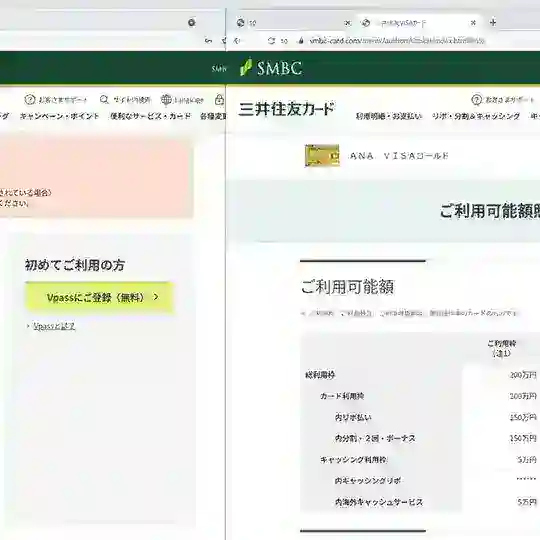Open the 便利なサービス・カード menu in the left window
540x540 pixels.
click(x=150, y=116)
